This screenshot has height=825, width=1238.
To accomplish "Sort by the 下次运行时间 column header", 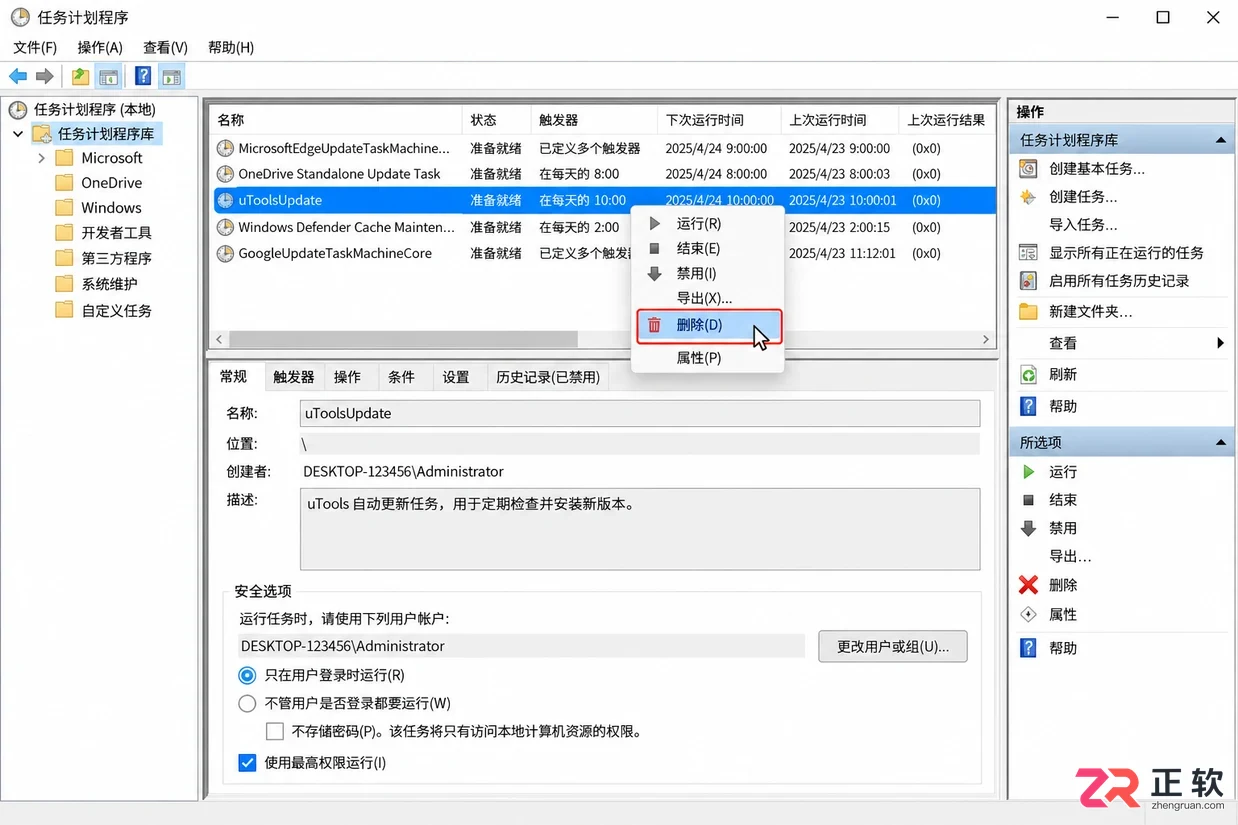I will tap(718, 120).
